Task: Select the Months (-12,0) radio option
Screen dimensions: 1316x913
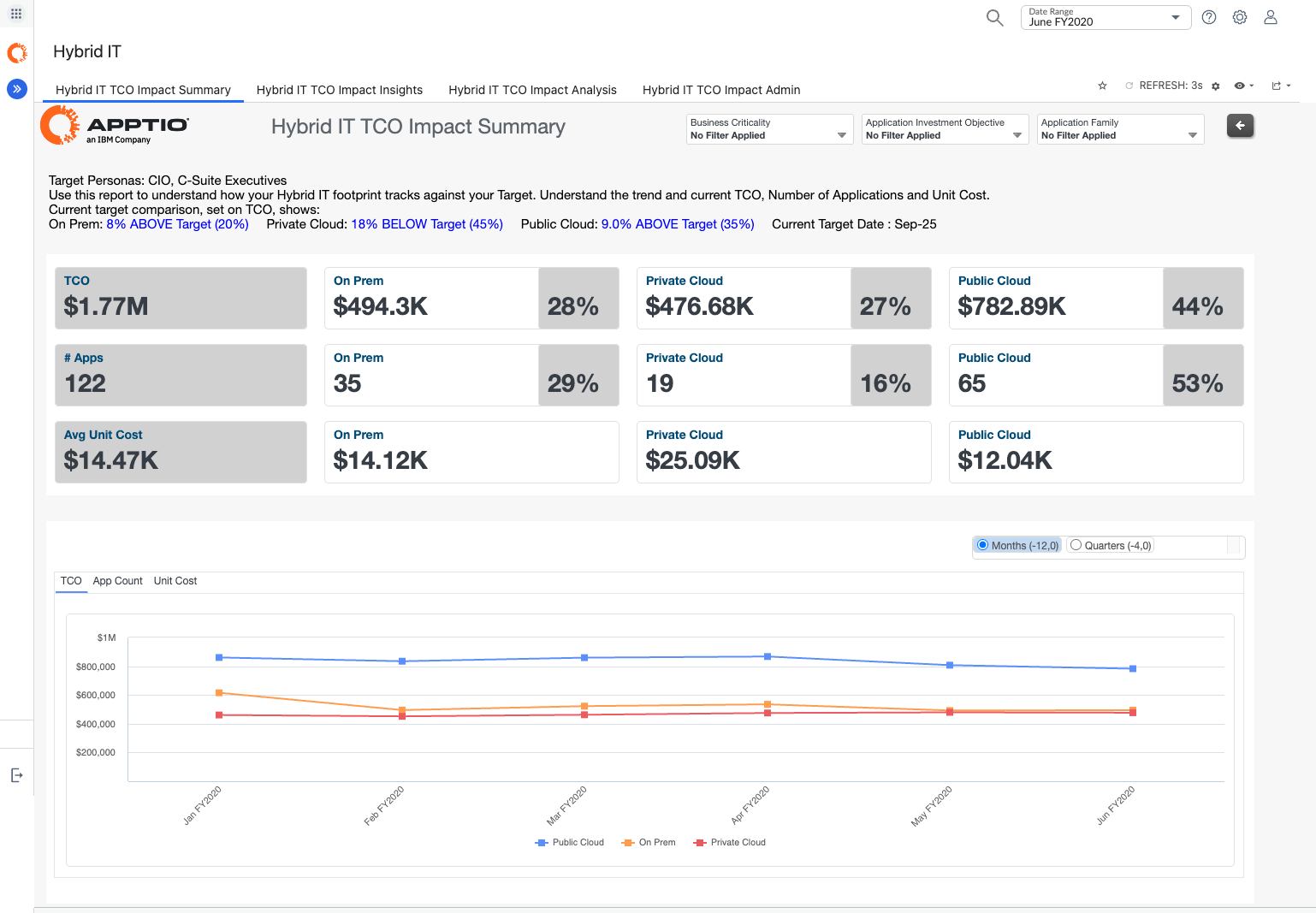Action: [983, 545]
